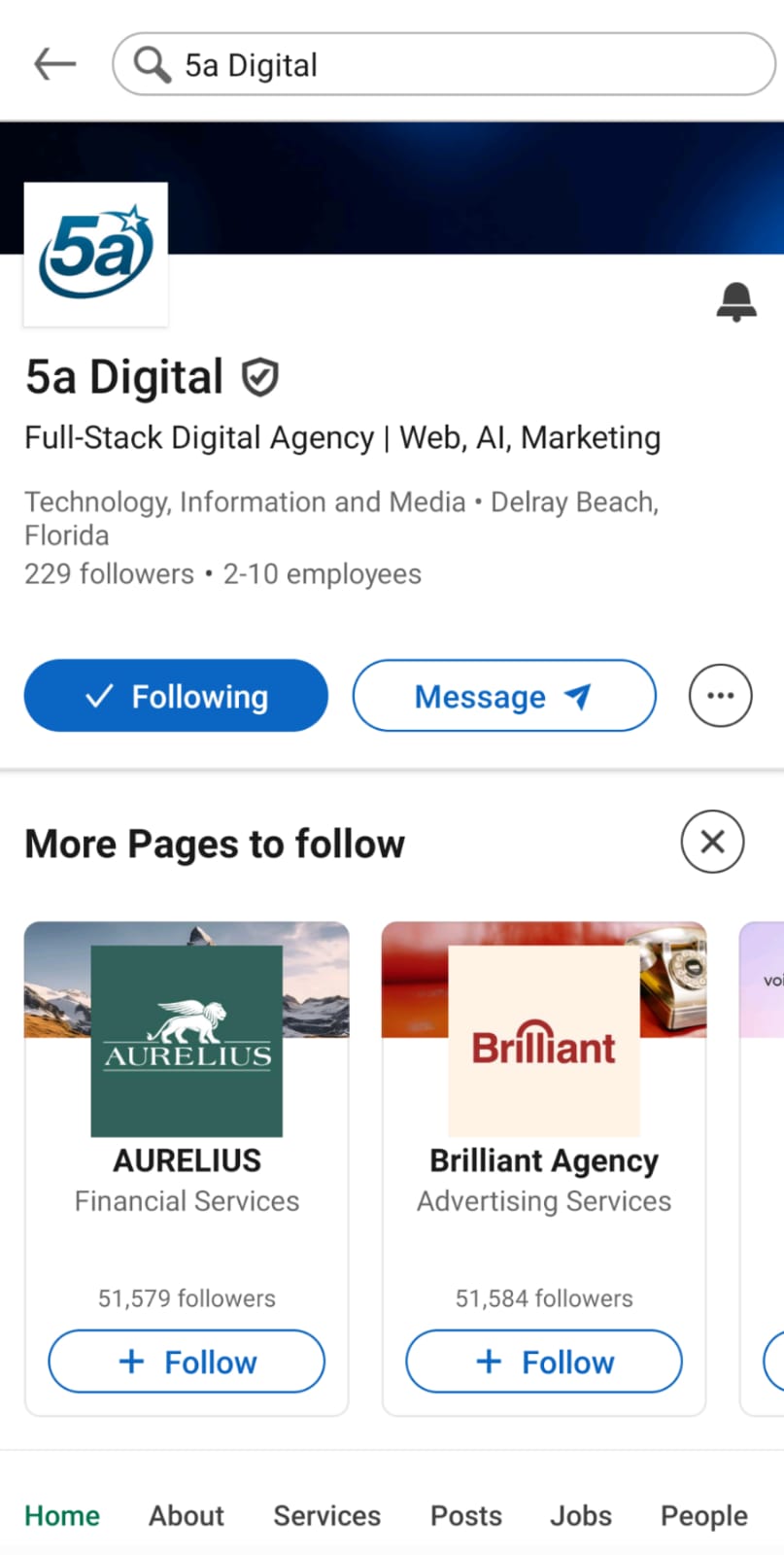Viewport: 784px width, 1555px height.
Task: Tap the back arrow icon
Action: (x=54, y=64)
